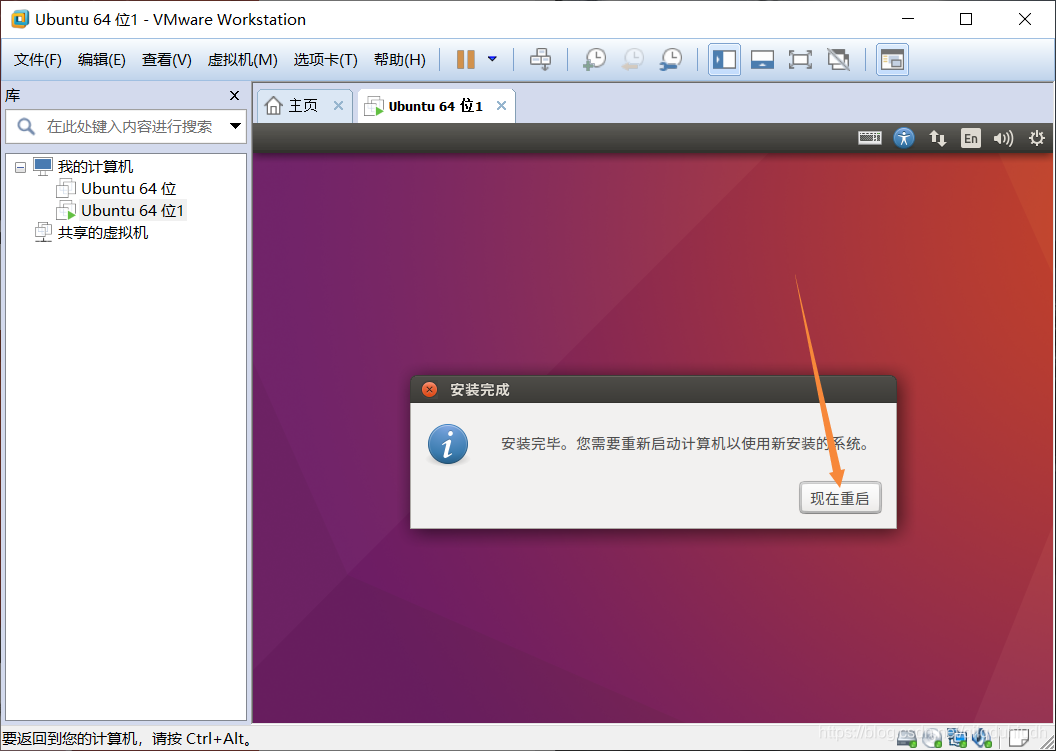Select the Ubuntu 64 位1 tab

(x=435, y=106)
